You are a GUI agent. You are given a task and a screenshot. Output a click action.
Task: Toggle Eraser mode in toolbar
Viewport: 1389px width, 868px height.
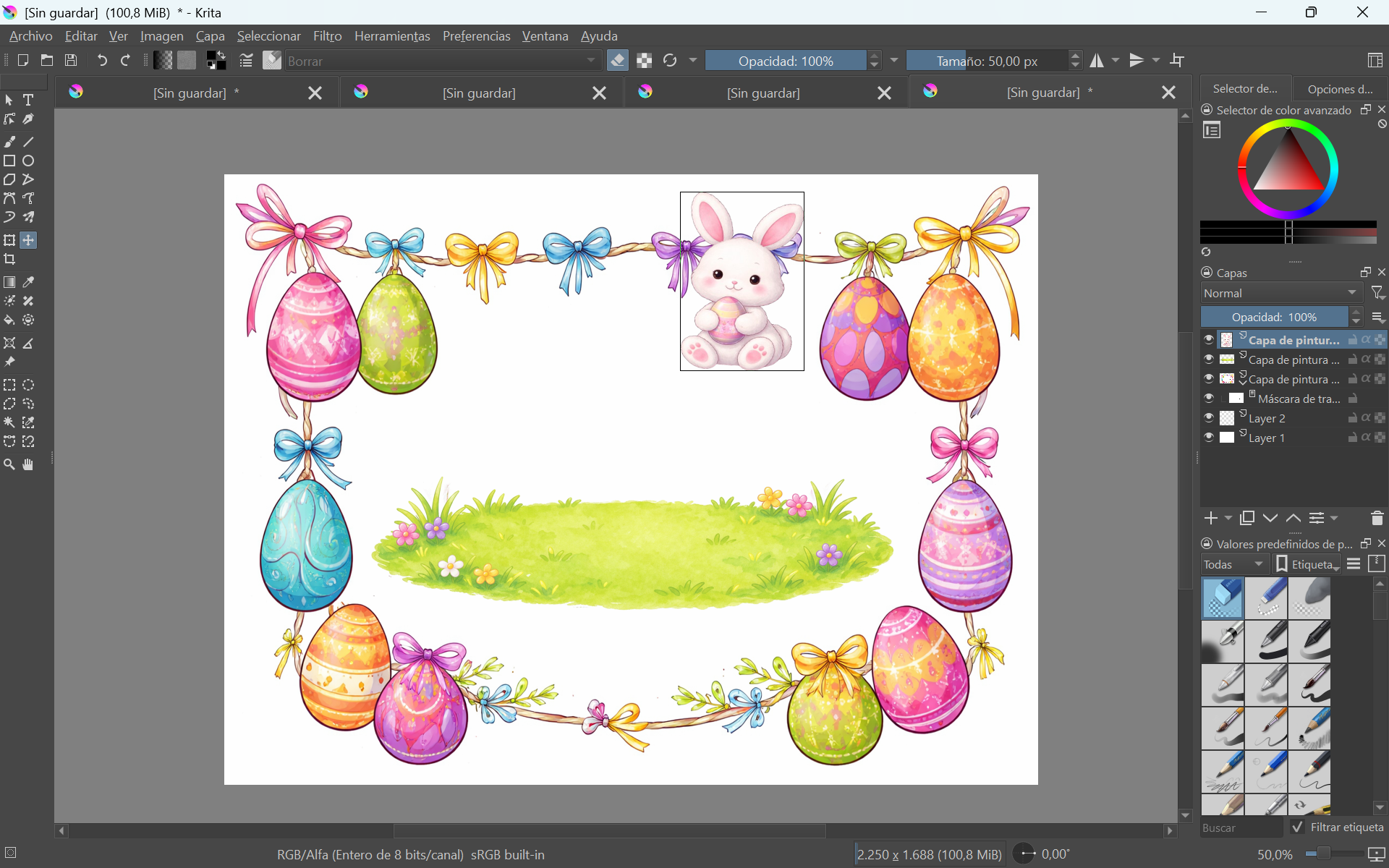(617, 61)
